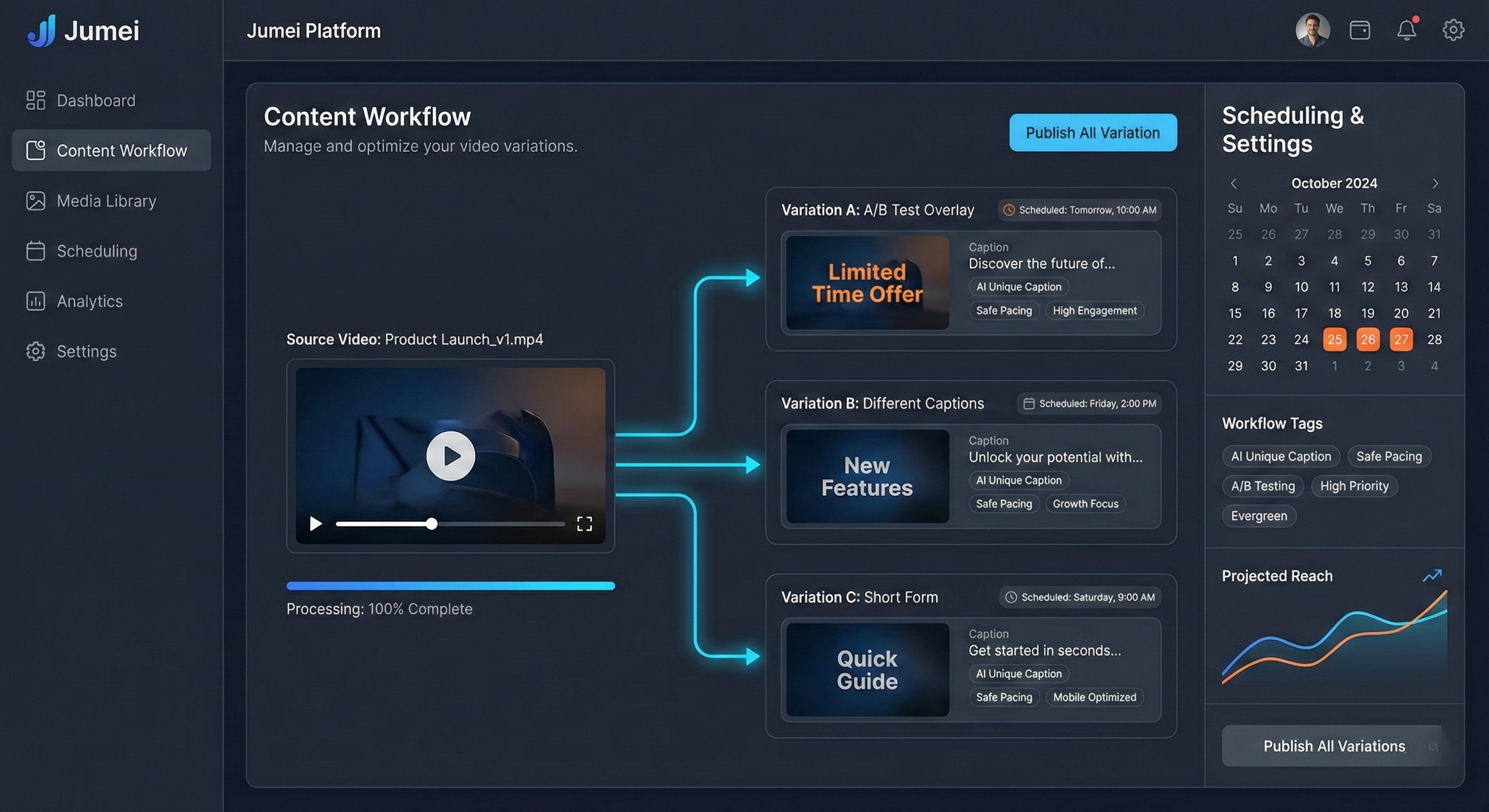Open settings gear in top bar

tap(1453, 30)
